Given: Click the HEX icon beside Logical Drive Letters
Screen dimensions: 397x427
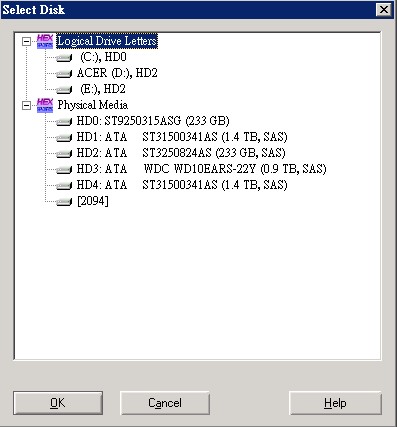Looking at the screenshot, I should pyautogui.click(x=45, y=41).
